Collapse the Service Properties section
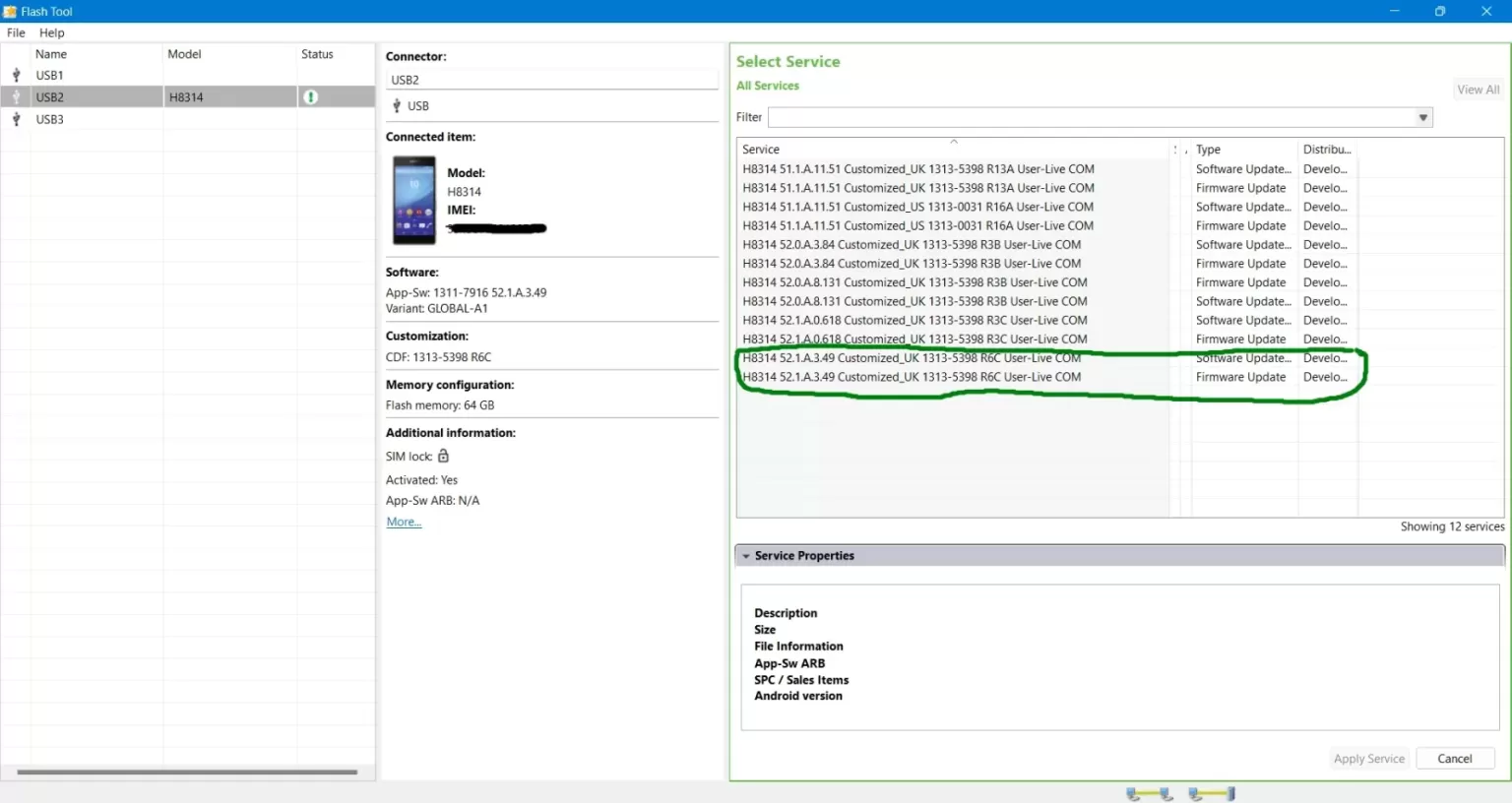This screenshot has height=803, width=1512. click(746, 556)
